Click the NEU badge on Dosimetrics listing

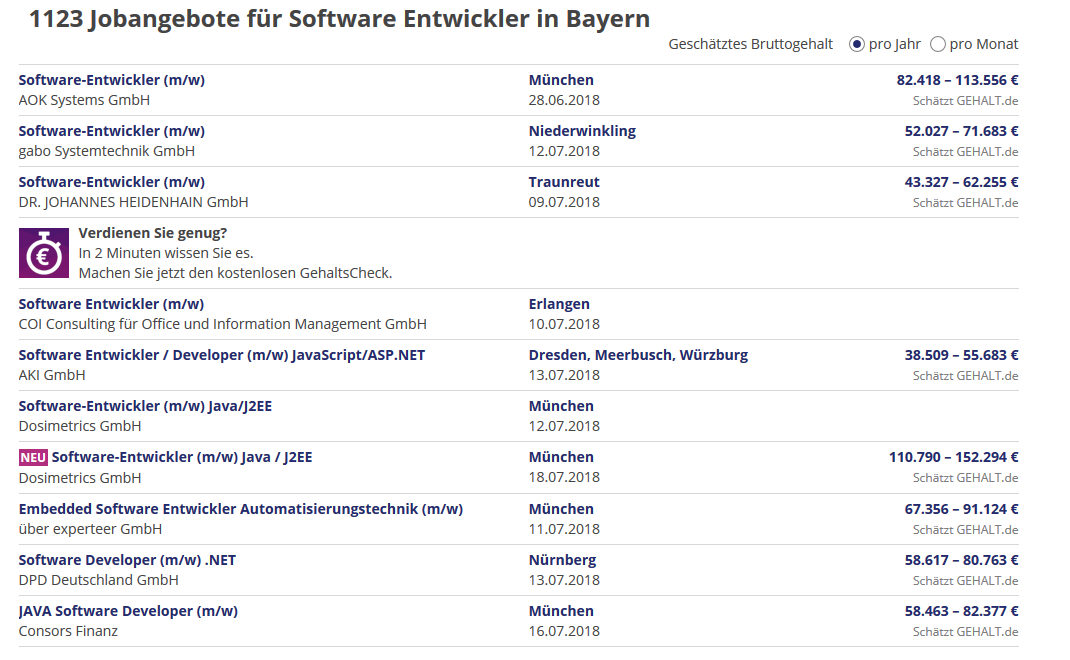[33, 458]
